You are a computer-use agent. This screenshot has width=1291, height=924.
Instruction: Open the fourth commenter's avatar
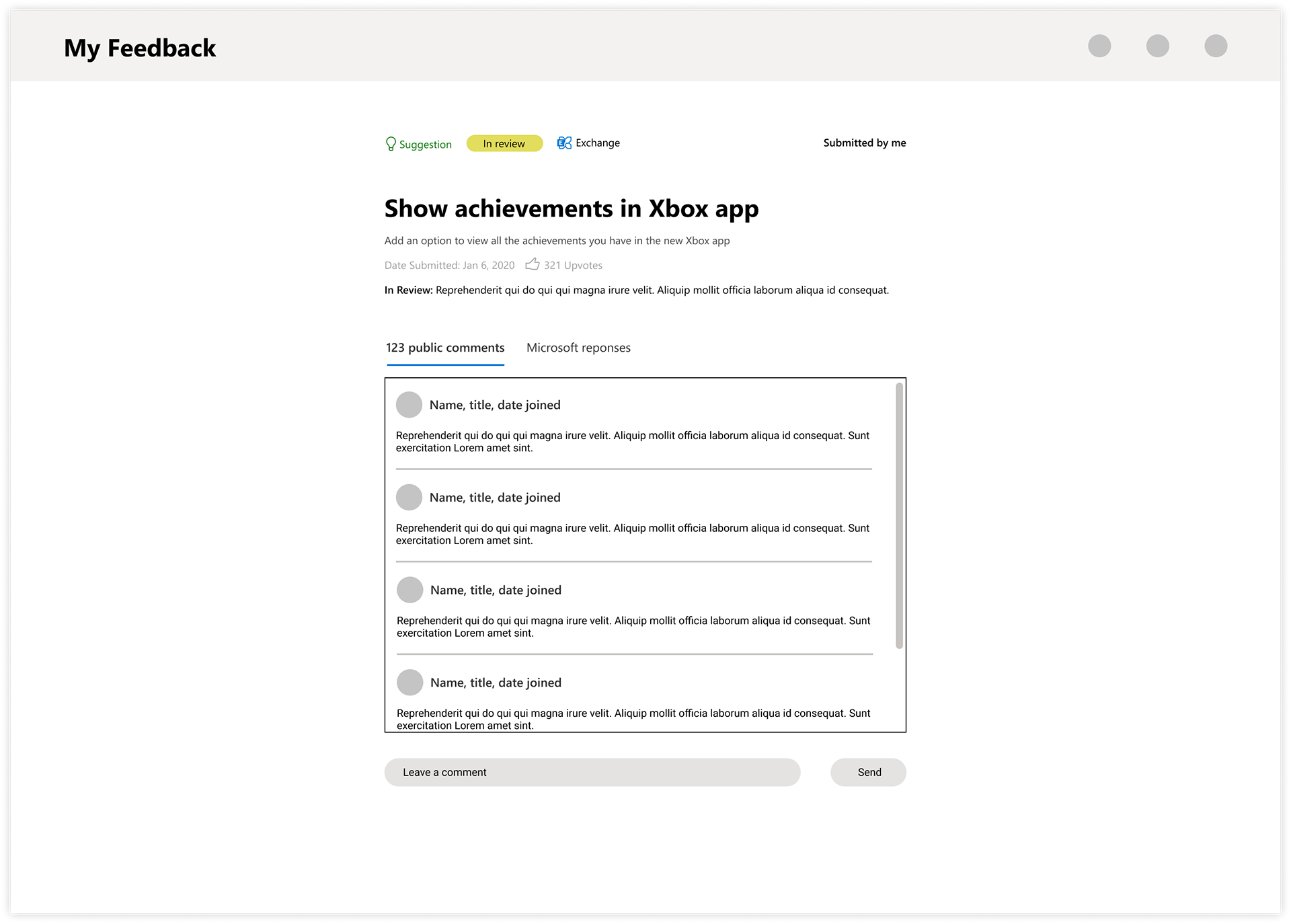[409, 682]
